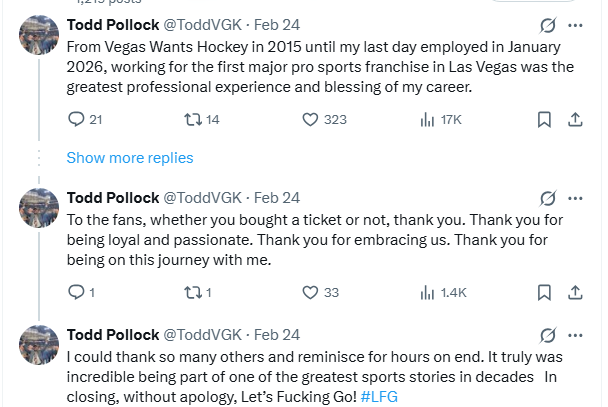Open Todd Pollock's profile from first tweet name

pyautogui.click(x=111, y=25)
